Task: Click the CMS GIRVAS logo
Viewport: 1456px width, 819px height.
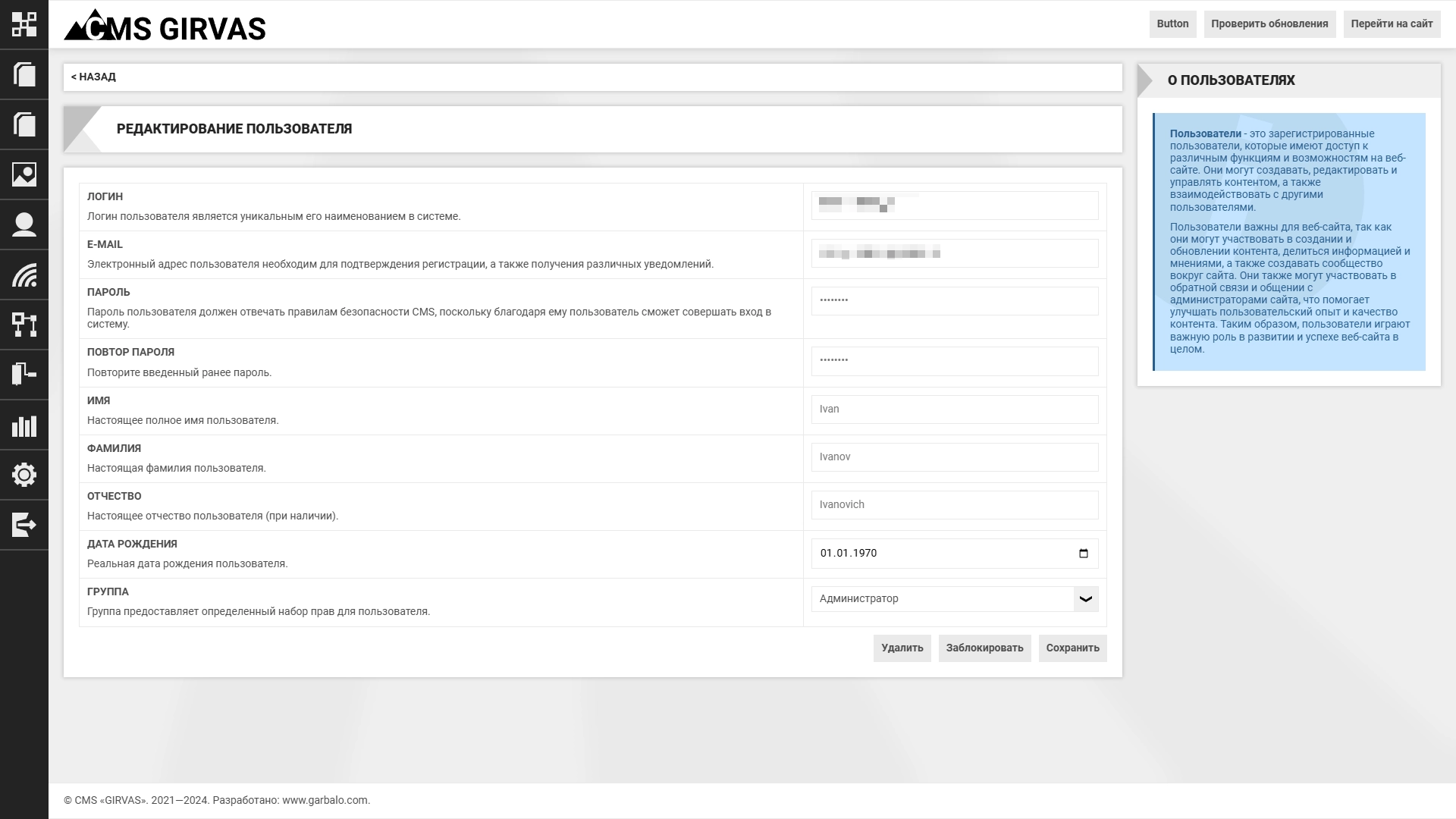Action: point(165,26)
